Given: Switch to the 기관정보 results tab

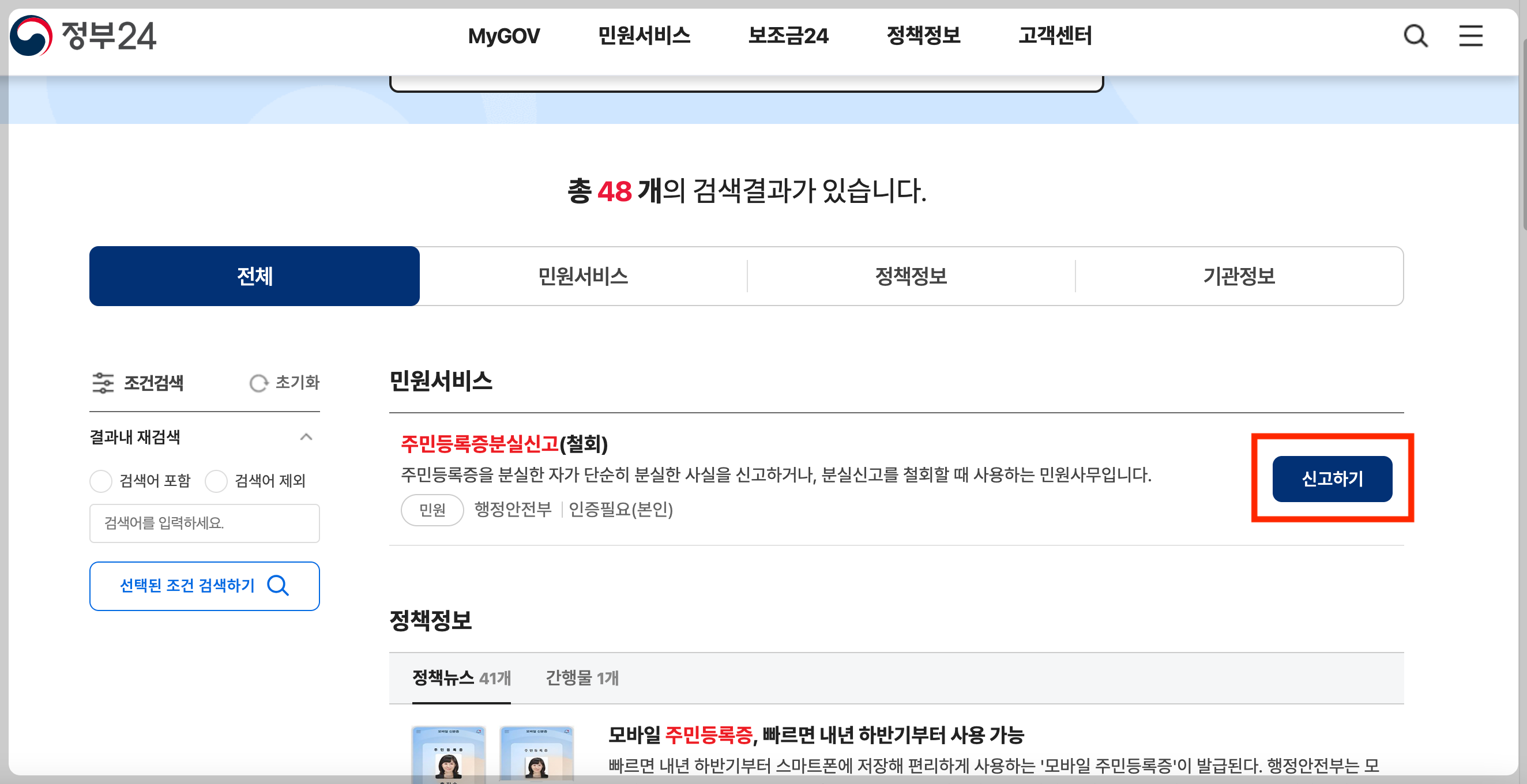Looking at the screenshot, I should (x=1242, y=276).
